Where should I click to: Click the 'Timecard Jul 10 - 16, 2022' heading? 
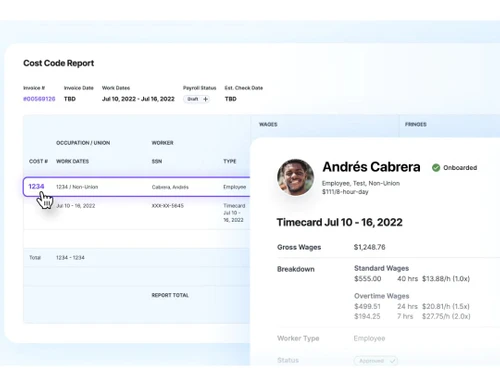point(340,222)
